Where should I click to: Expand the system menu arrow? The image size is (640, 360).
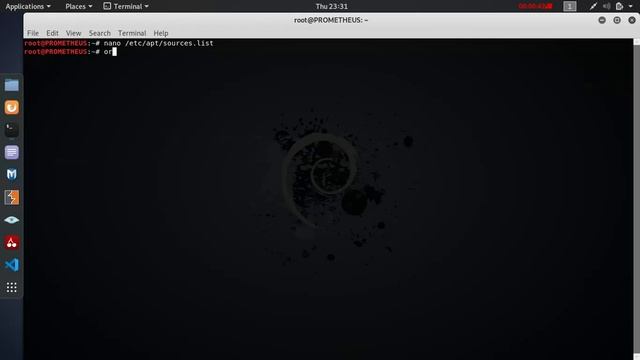click(631, 6)
